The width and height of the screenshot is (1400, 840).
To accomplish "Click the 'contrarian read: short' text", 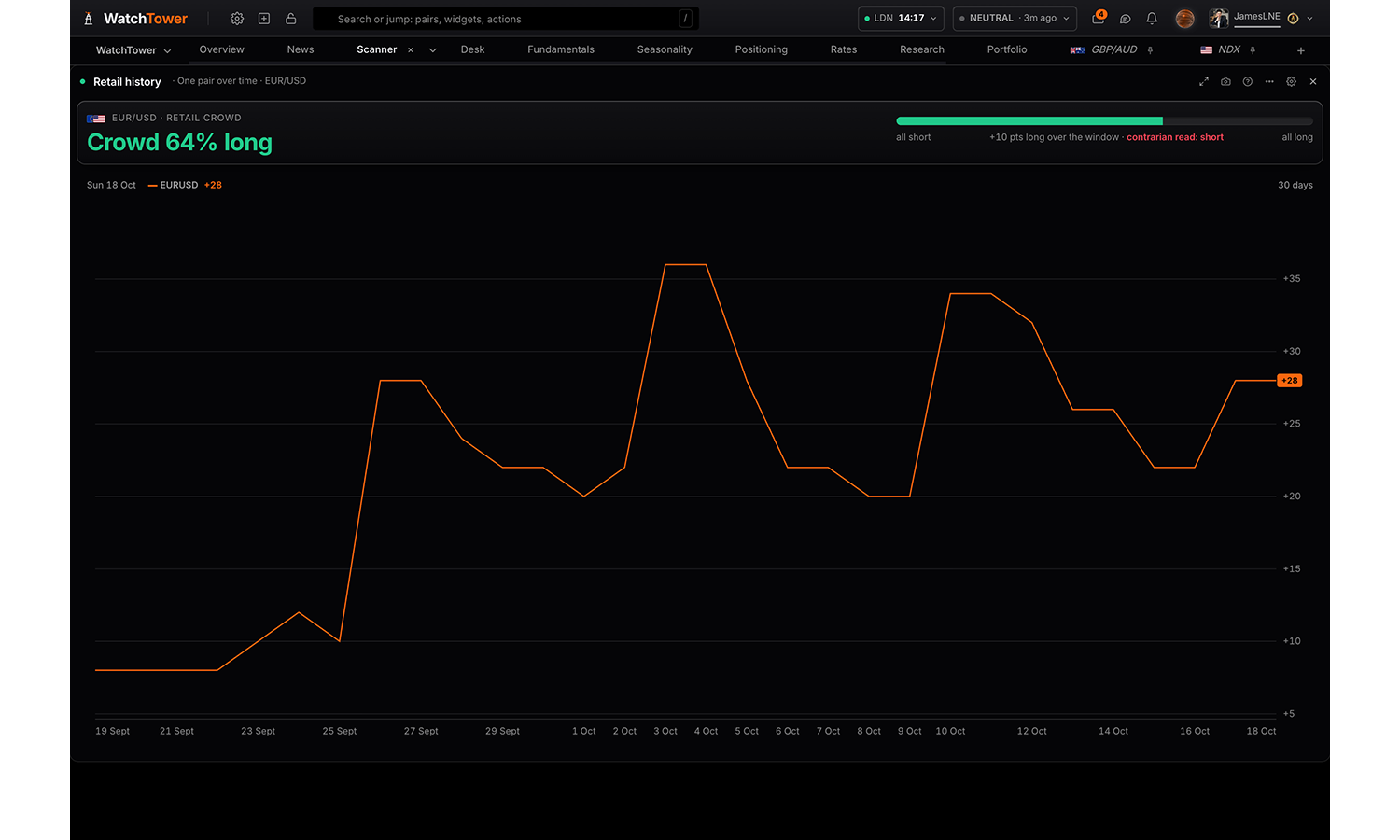I will tap(1175, 137).
